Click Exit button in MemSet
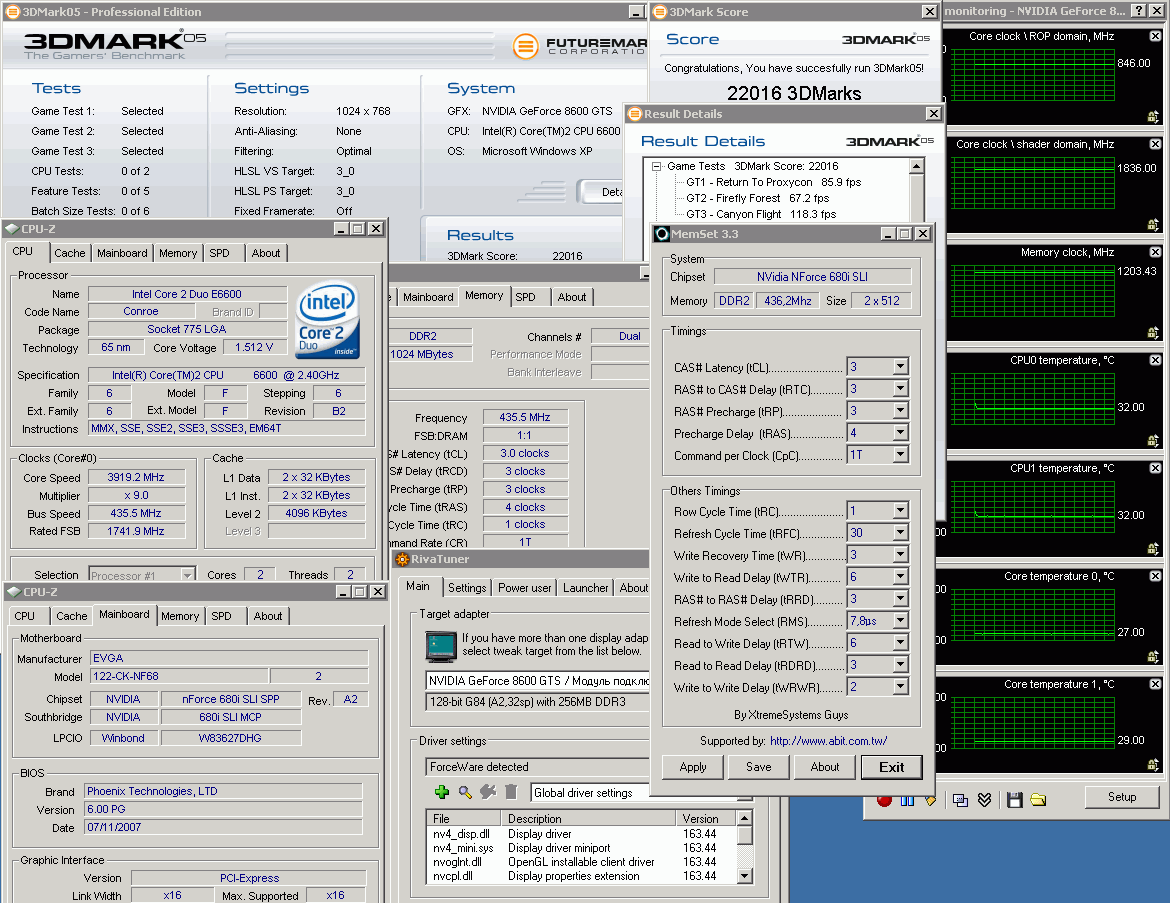 coord(892,766)
